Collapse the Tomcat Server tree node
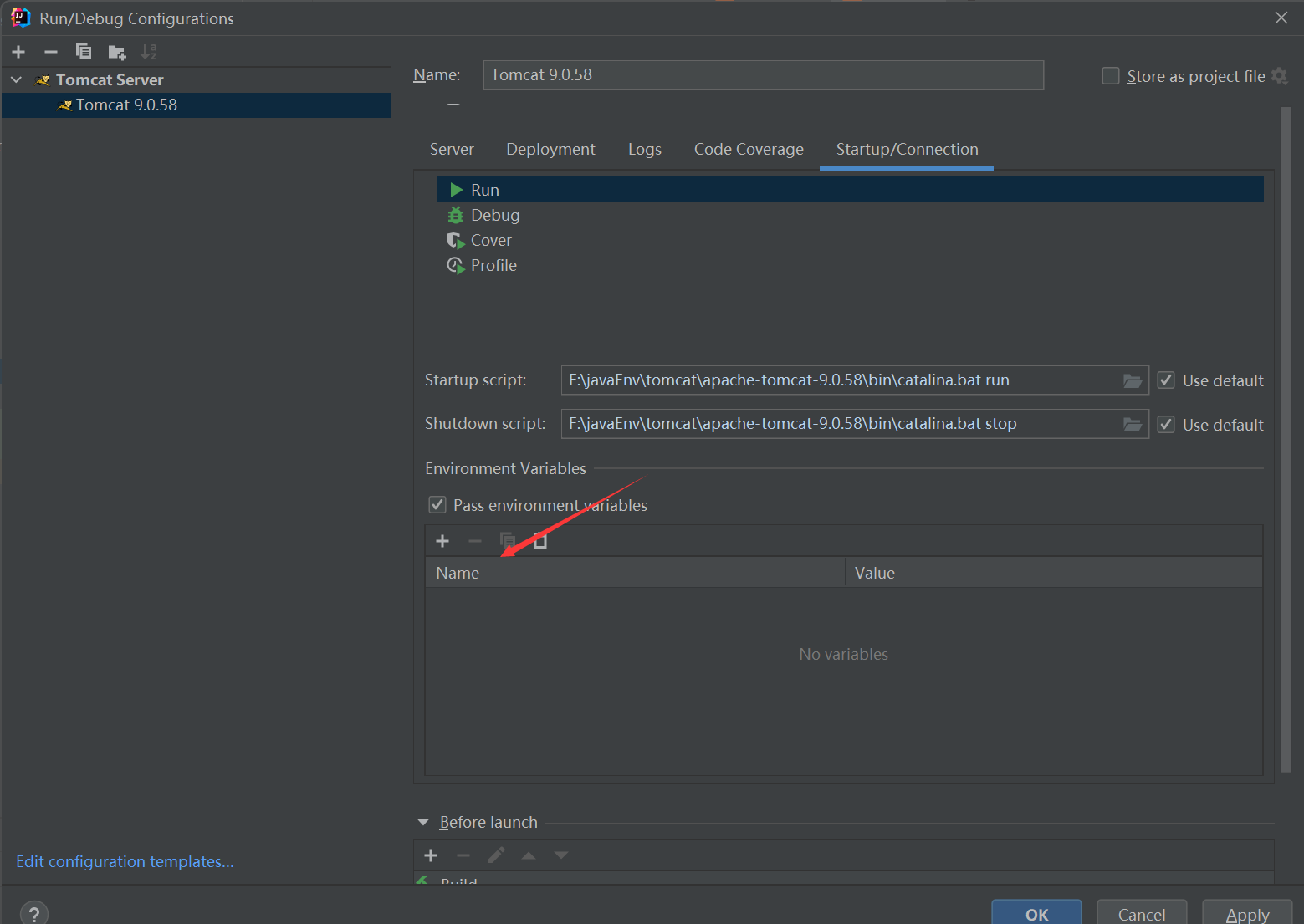1304x924 pixels. (16, 79)
